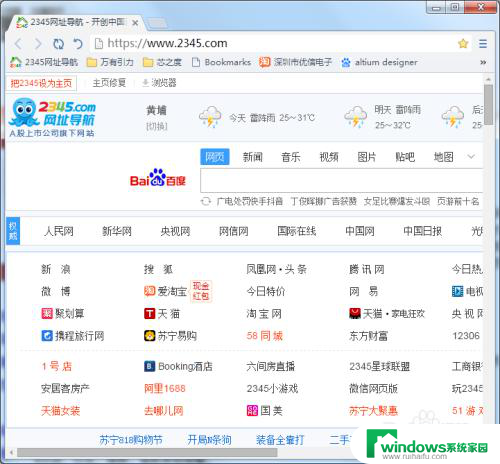500x464 pixels.
Task: Click the browser back arrow
Action: pyautogui.click(x=19, y=44)
